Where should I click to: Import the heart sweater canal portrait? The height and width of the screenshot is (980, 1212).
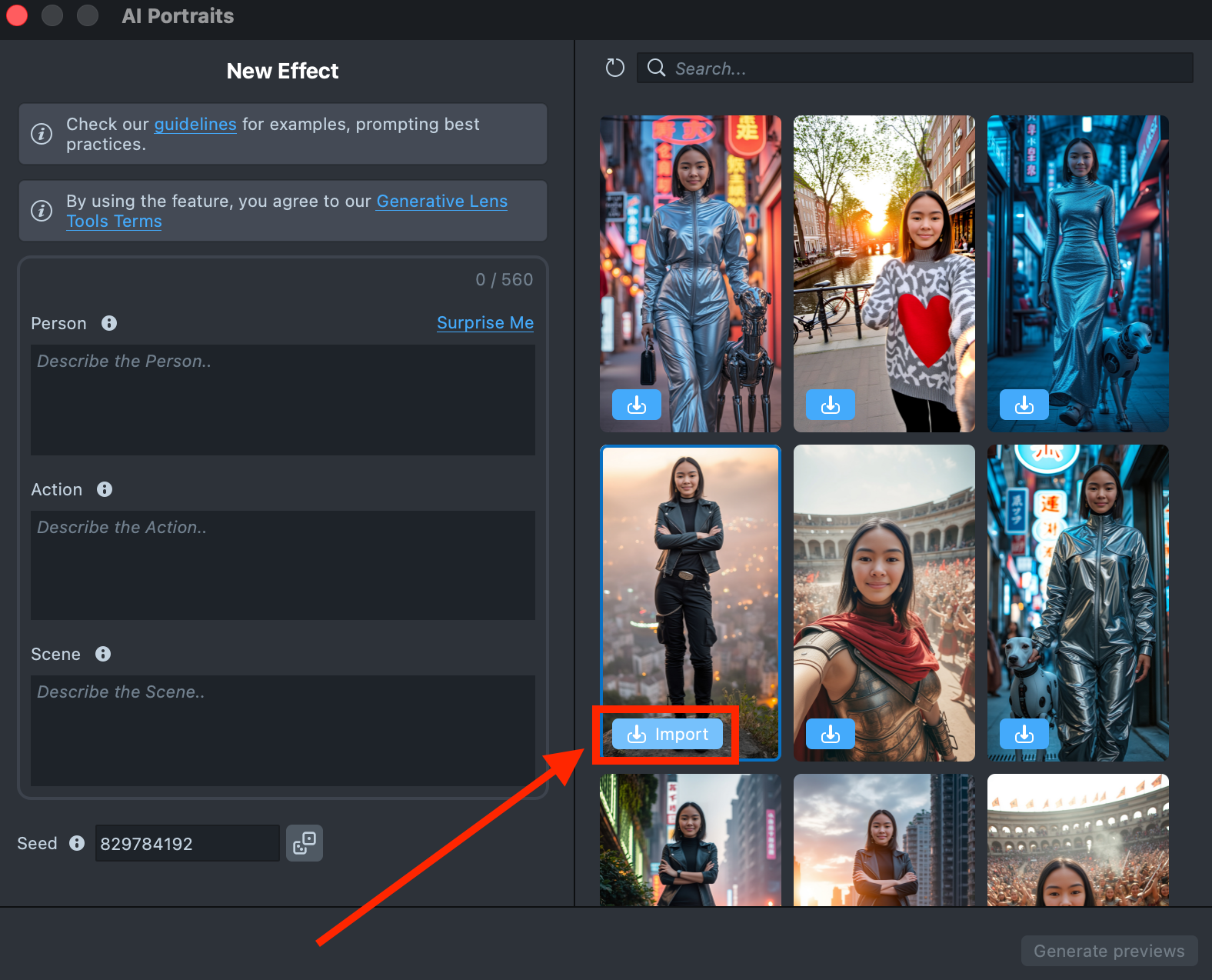[x=830, y=405]
